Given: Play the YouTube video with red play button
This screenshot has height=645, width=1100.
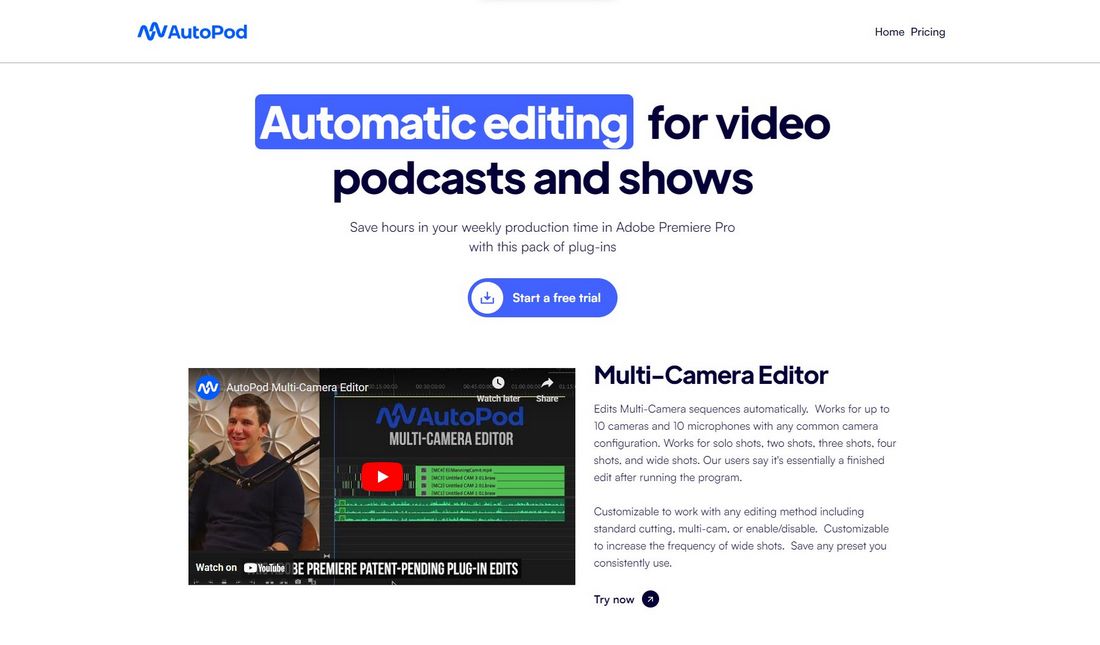Looking at the screenshot, I should pyautogui.click(x=382, y=477).
